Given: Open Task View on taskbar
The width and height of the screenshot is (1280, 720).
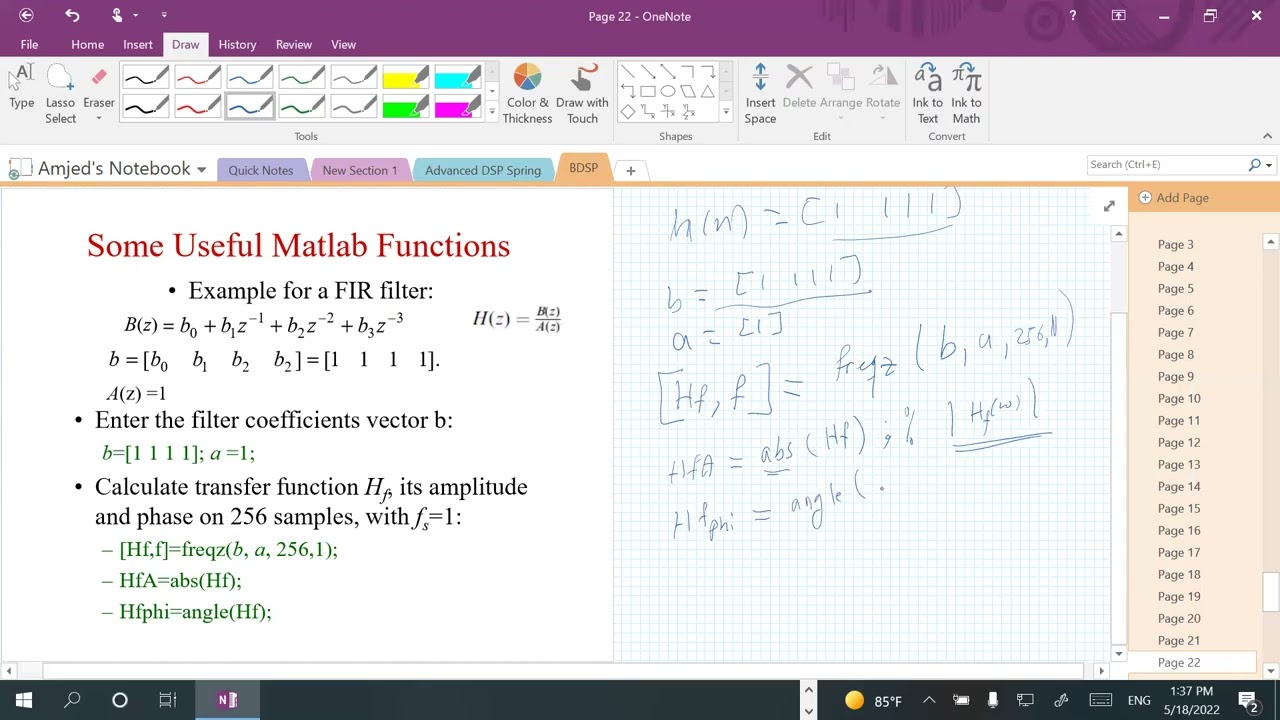Looking at the screenshot, I should click(168, 700).
